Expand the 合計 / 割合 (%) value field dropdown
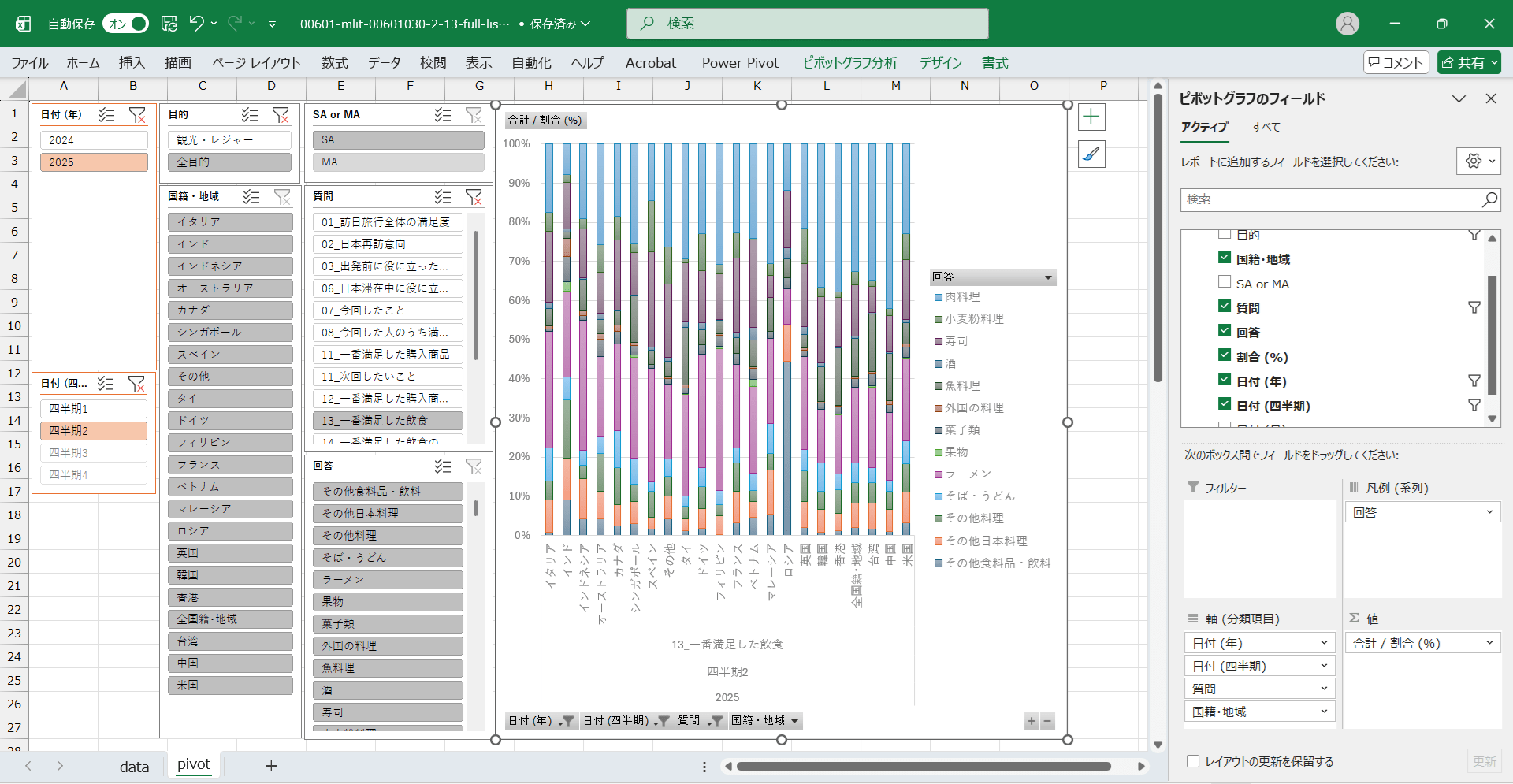Viewport: 1513px width, 784px height. (x=1489, y=643)
